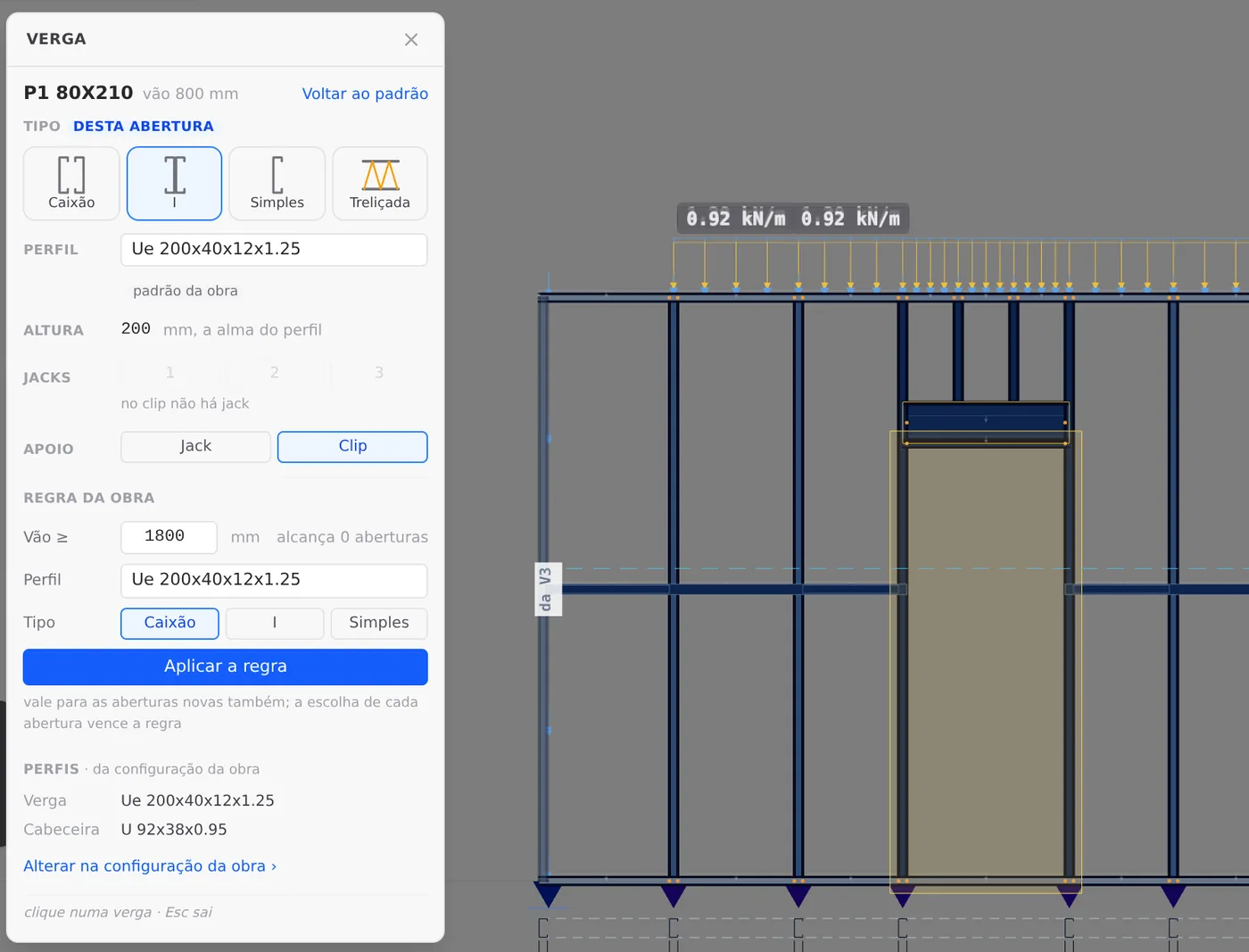Set rule Tipo to Simples

point(379,623)
